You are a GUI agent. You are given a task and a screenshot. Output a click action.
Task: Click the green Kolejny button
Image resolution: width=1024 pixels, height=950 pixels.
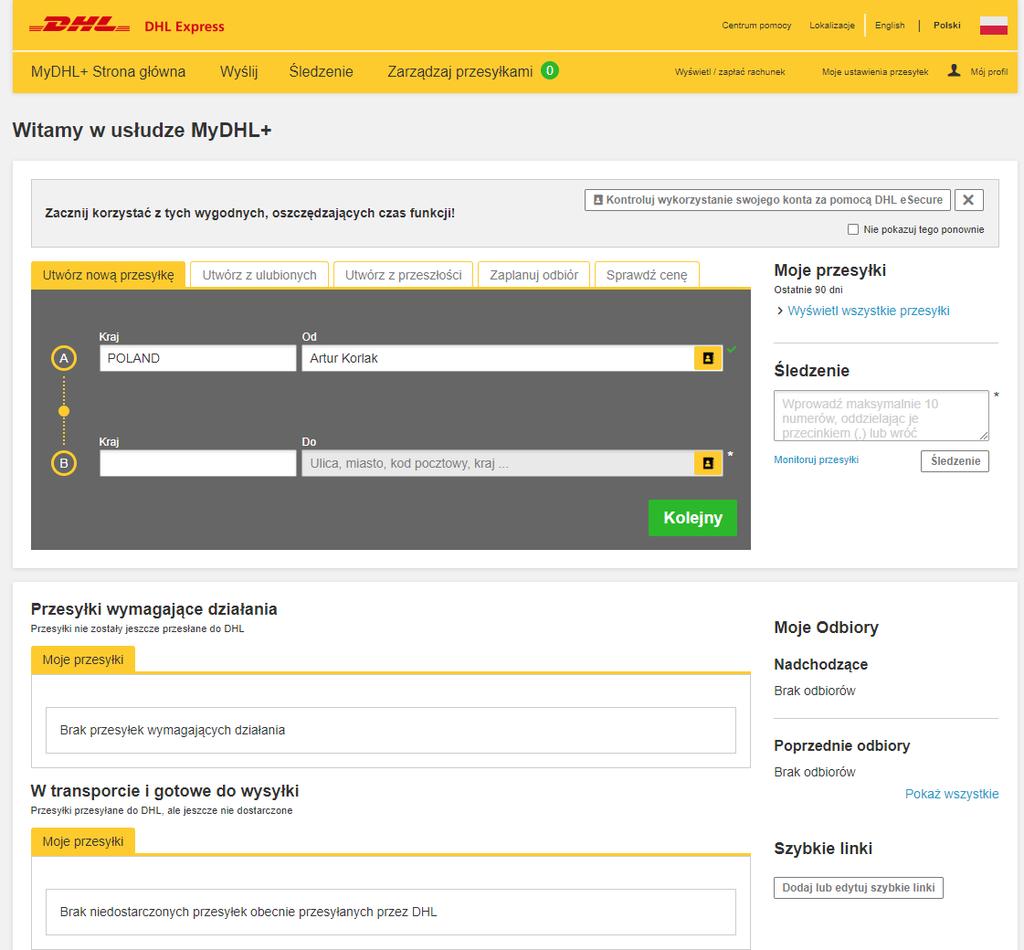[692, 518]
